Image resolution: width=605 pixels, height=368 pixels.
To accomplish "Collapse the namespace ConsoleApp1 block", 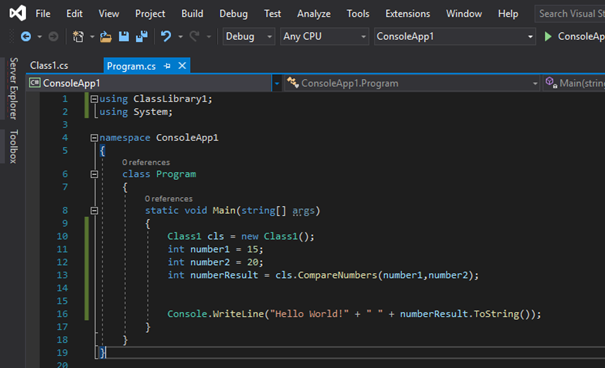I will [94, 138].
